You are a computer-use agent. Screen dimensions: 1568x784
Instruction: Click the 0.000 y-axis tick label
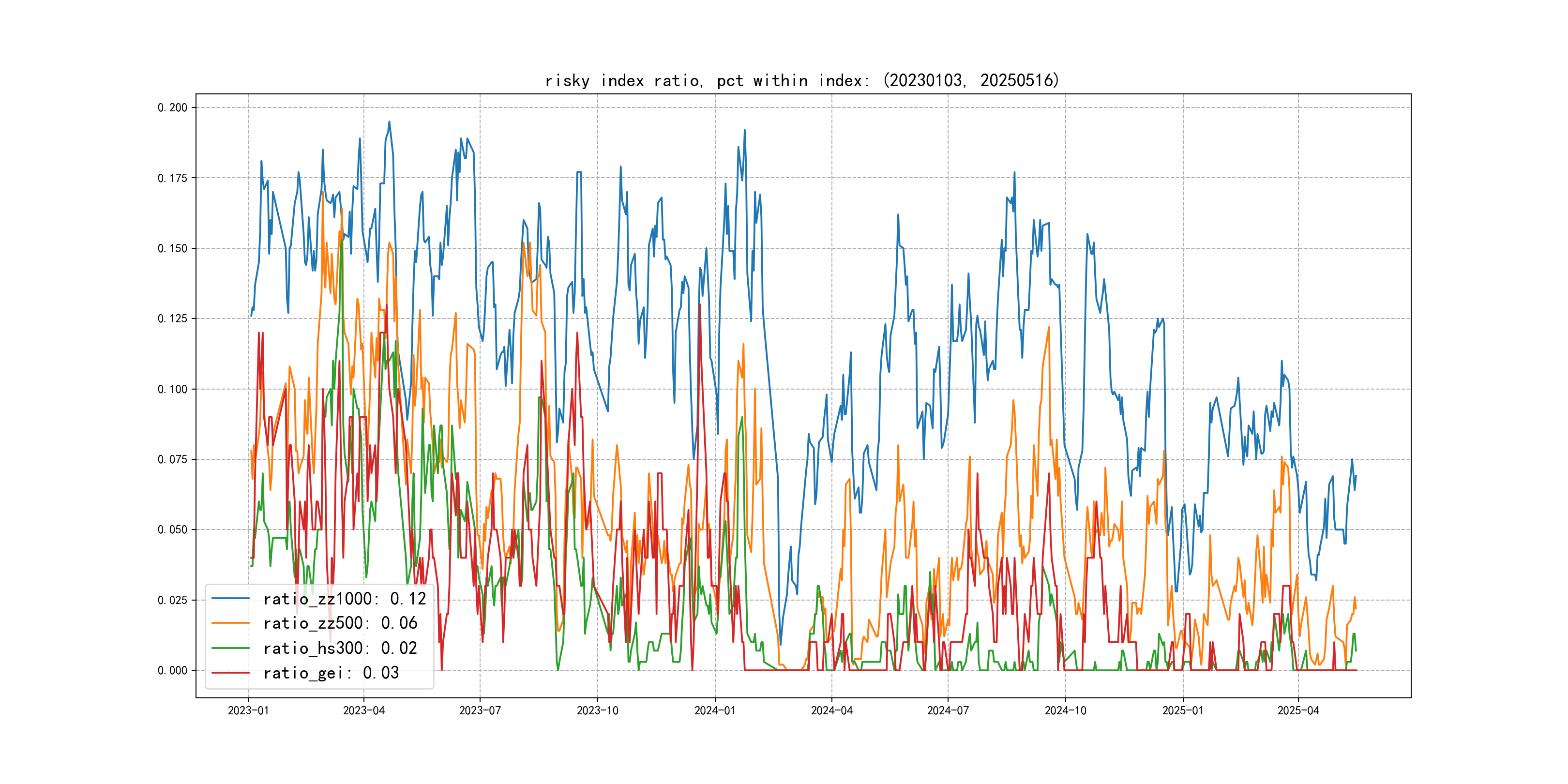(172, 670)
